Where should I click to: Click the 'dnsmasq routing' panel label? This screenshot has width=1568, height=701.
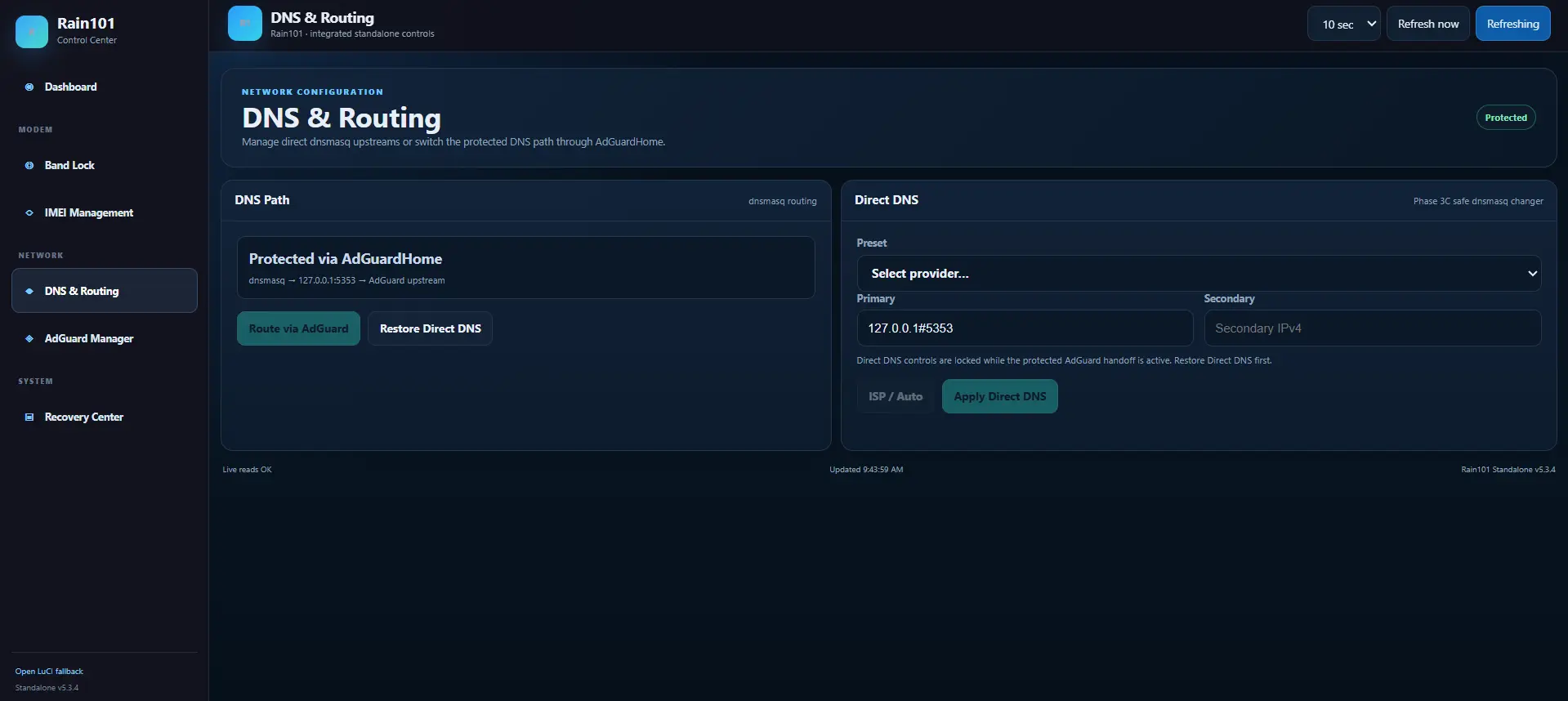coord(783,201)
